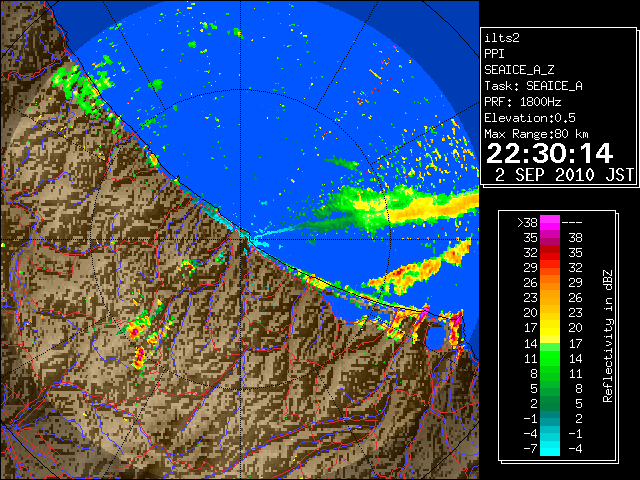Image resolution: width=640 pixels, height=480 pixels.
Task: Click the 'Elevation:0.5' text
Action: coord(530,118)
